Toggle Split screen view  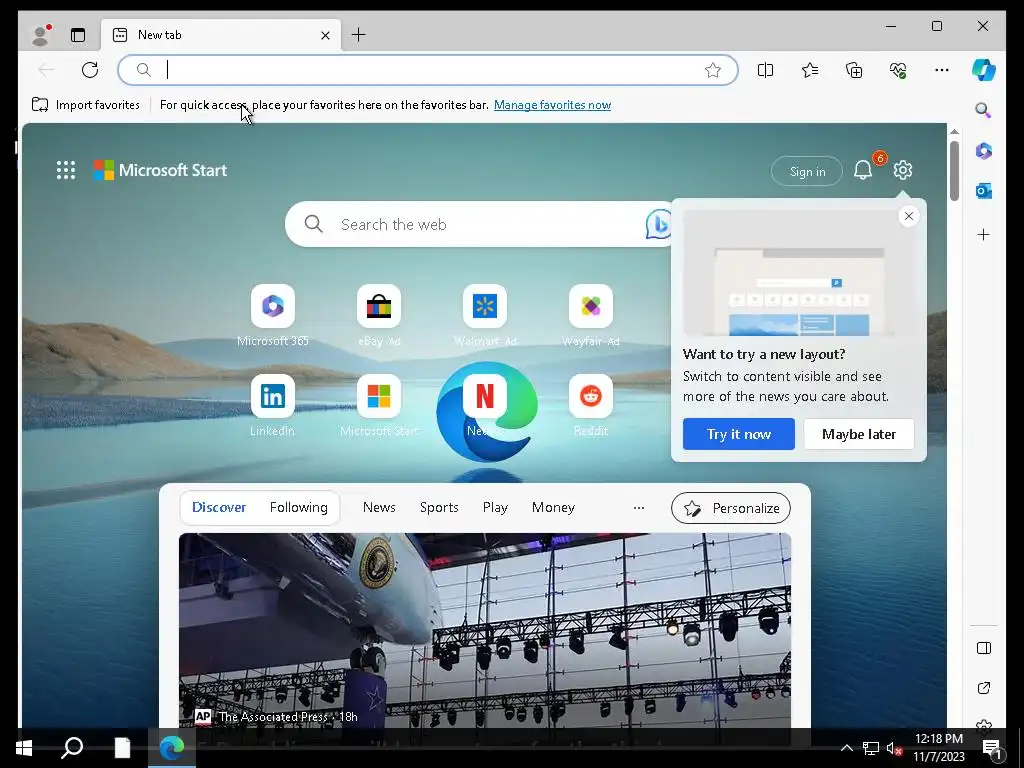(765, 70)
